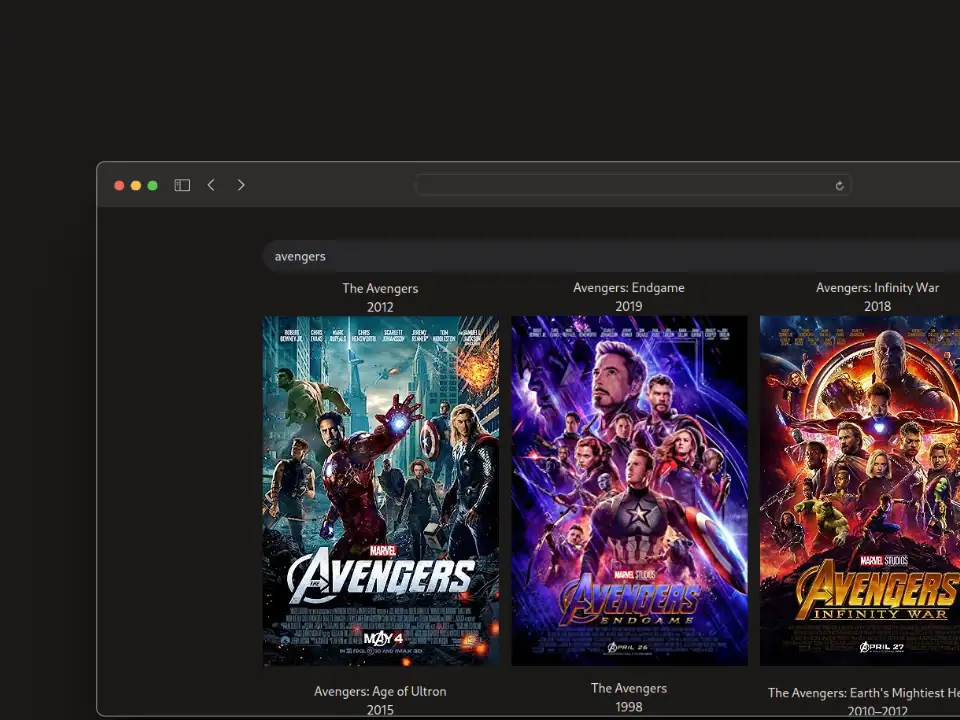Focus the search field containing avengers

[x=611, y=256]
